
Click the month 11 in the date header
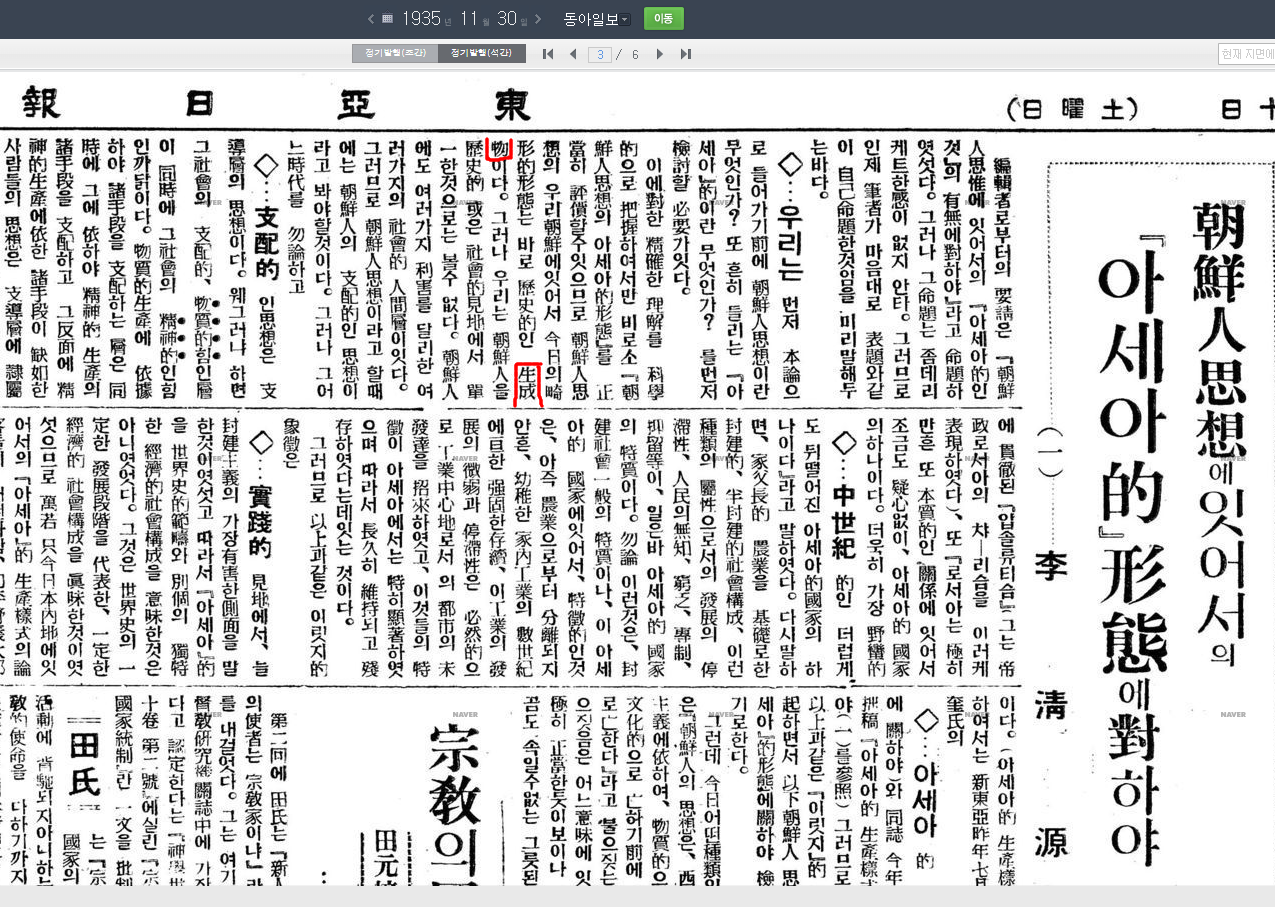(470, 19)
